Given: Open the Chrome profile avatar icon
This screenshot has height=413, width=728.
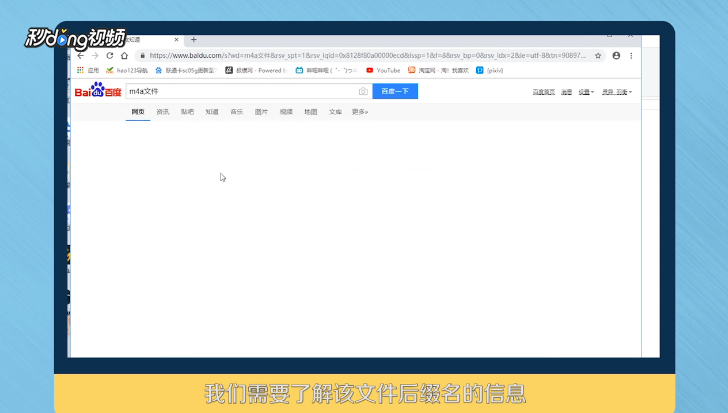Looking at the screenshot, I should pyautogui.click(x=616, y=56).
